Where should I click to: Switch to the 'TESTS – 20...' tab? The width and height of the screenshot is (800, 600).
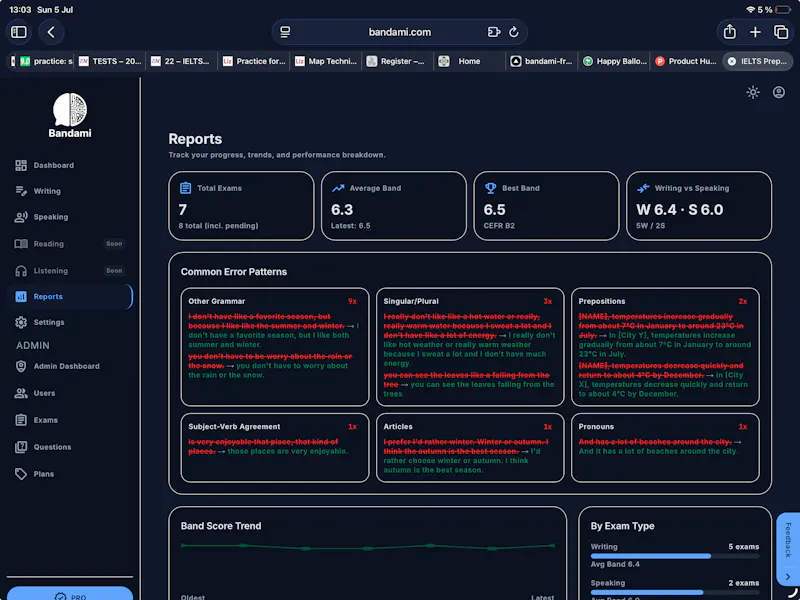[x=110, y=61]
